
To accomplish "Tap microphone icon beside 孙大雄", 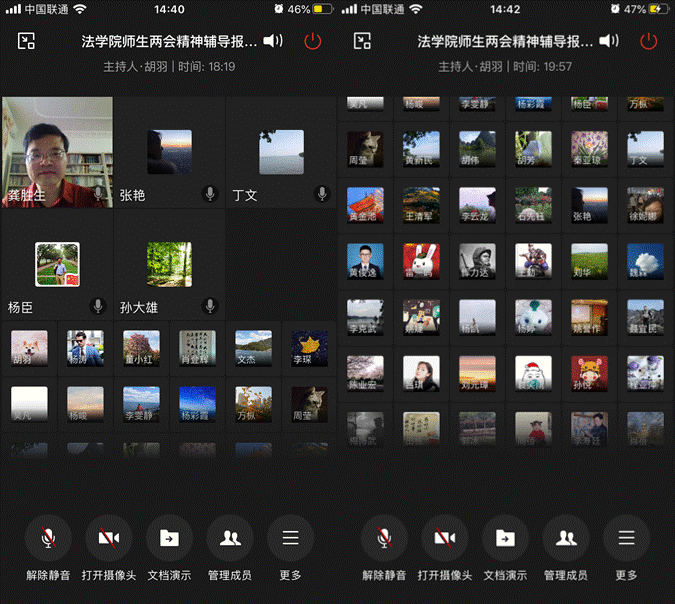I will point(210,306).
